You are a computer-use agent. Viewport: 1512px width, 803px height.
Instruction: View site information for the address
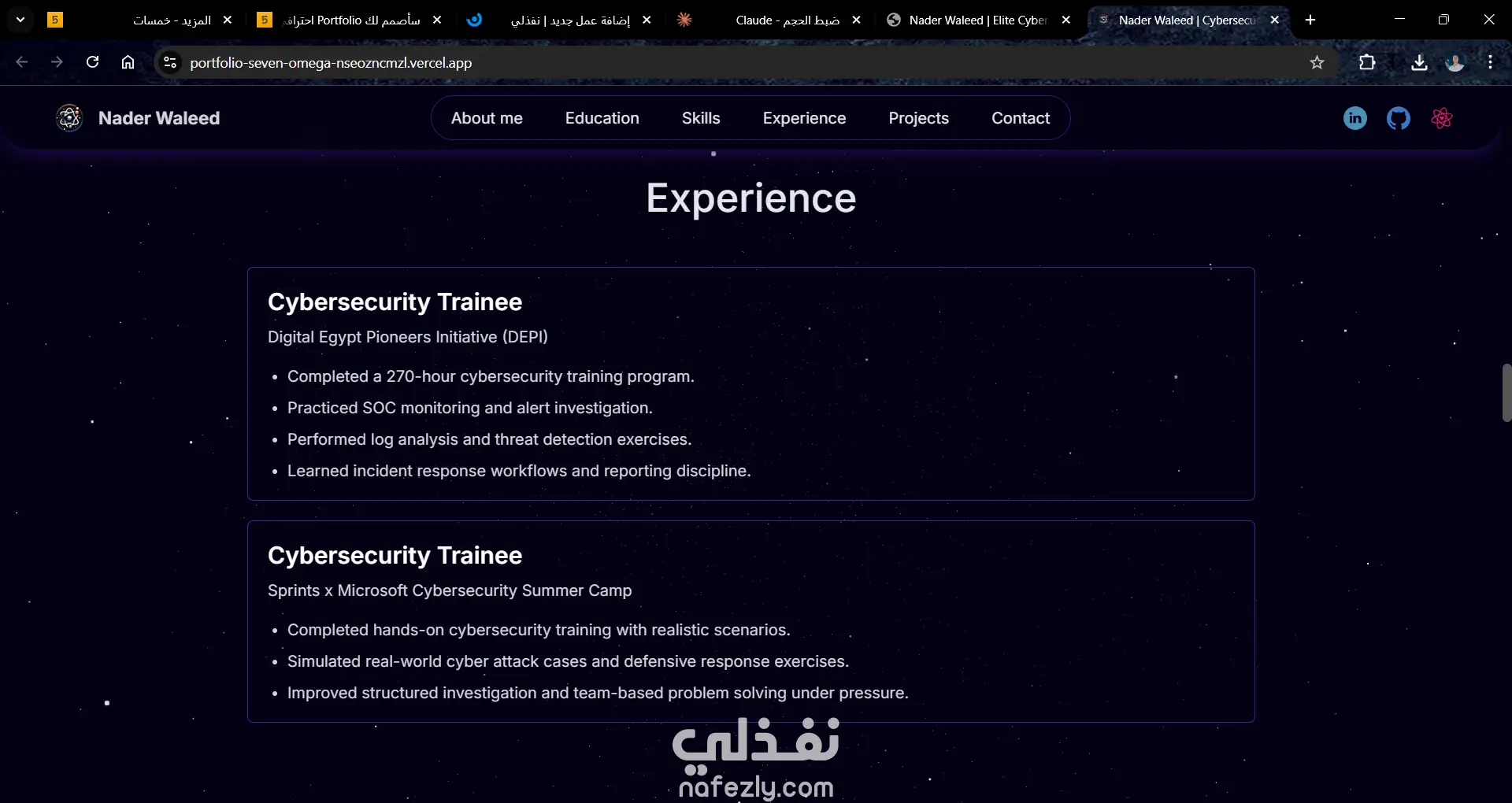tap(169, 62)
